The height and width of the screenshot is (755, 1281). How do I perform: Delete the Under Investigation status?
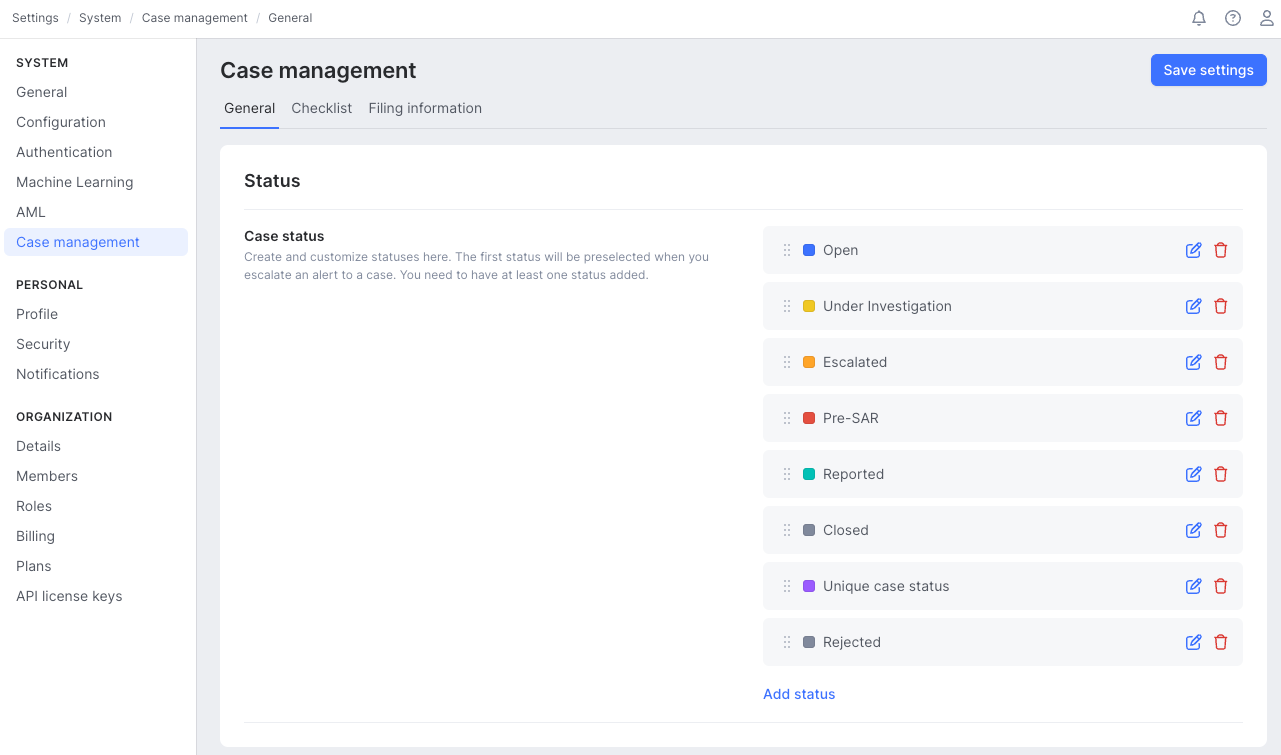[x=1220, y=306]
